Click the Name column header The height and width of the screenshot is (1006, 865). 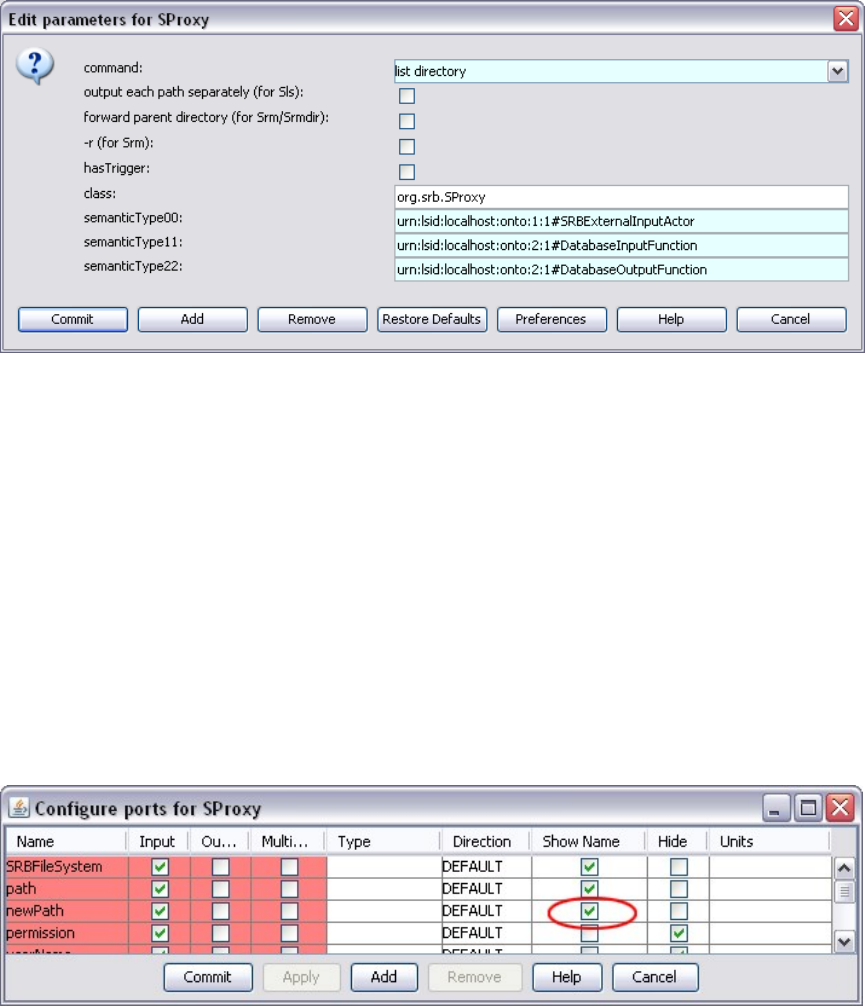(x=66, y=841)
